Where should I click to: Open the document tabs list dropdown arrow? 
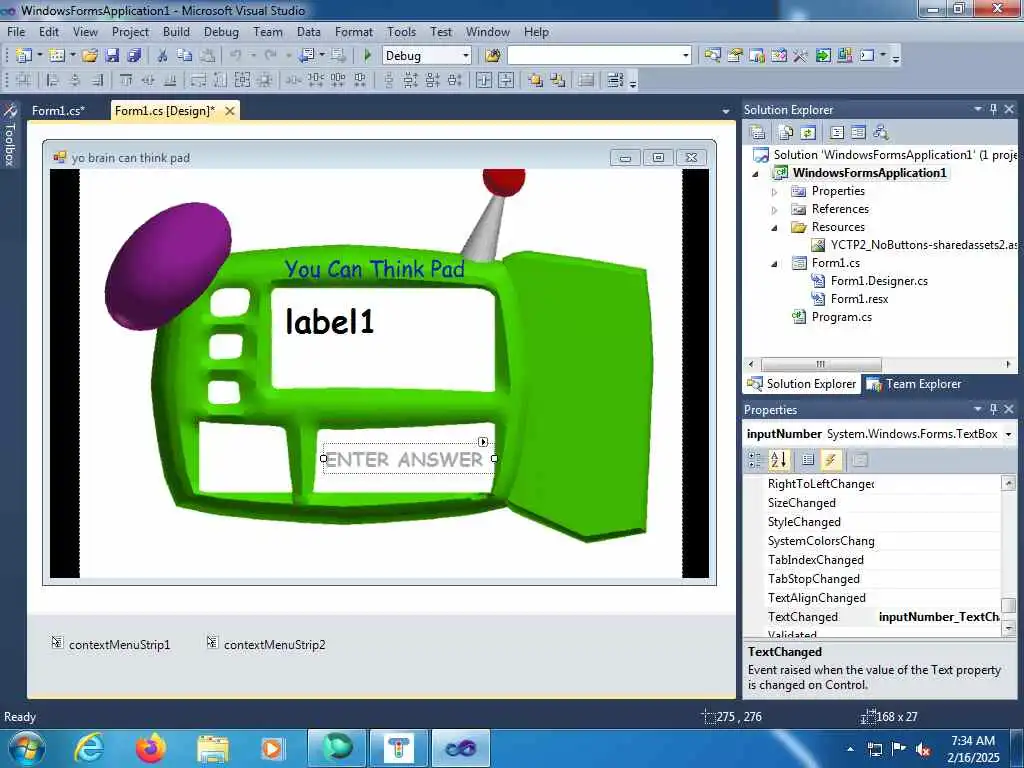tap(726, 112)
